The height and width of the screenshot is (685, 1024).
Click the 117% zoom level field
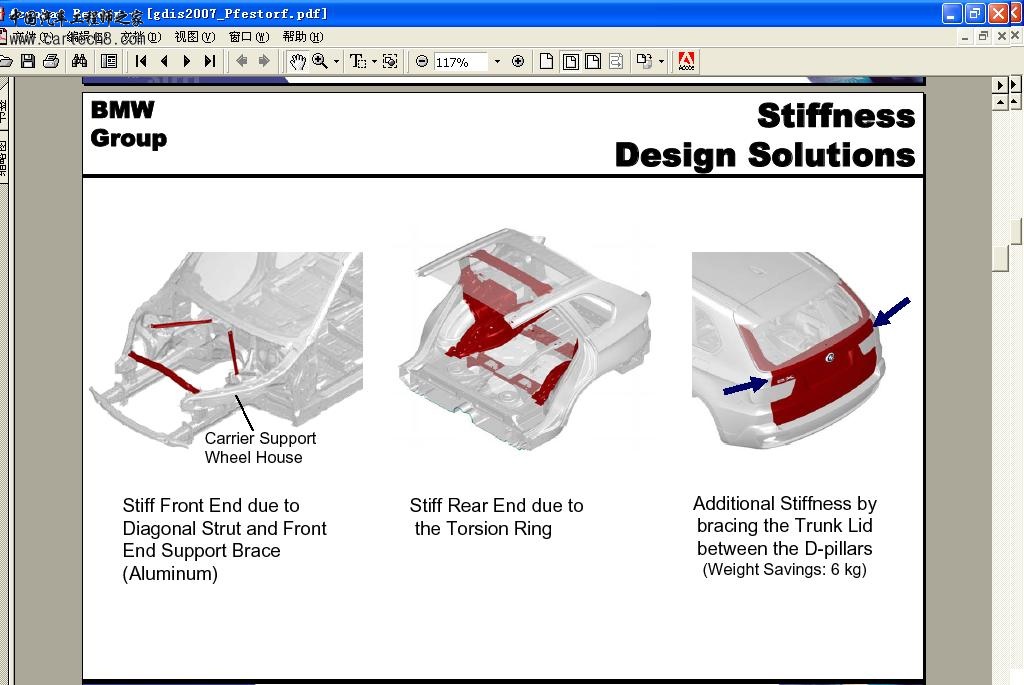coord(460,62)
